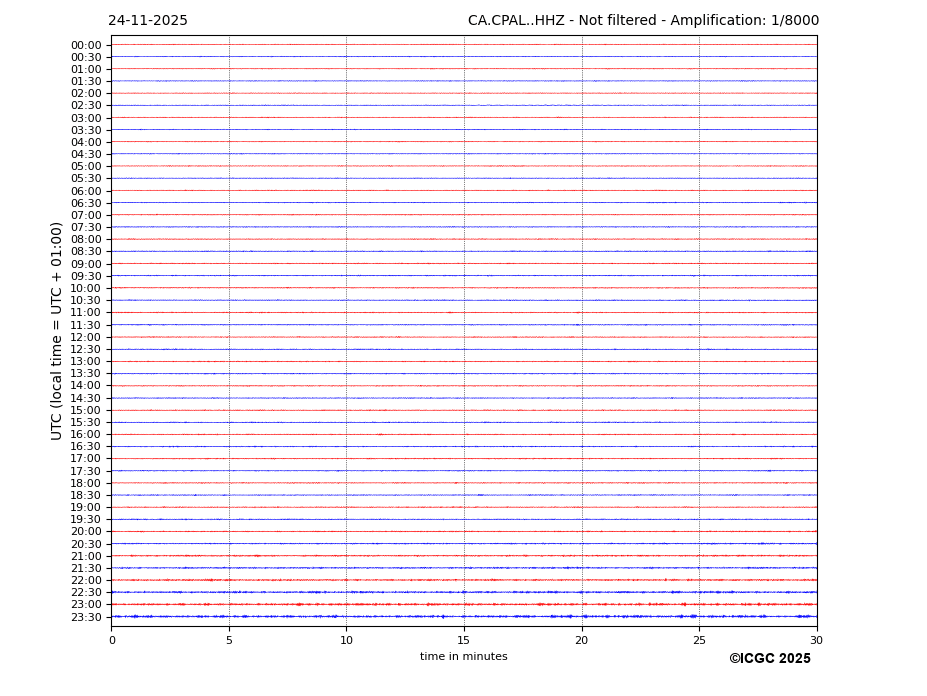Image resolution: width=927 pixels, height=696 pixels.
Task: Click the 'time in minutes' axis label
Action: pyautogui.click(x=463, y=657)
